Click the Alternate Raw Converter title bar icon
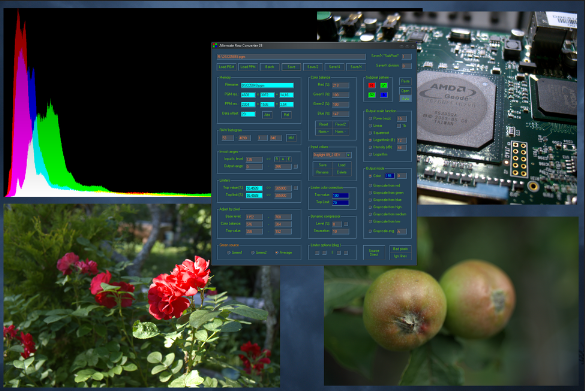Image resolution: width=585 pixels, height=391 pixels. click(x=215, y=46)
